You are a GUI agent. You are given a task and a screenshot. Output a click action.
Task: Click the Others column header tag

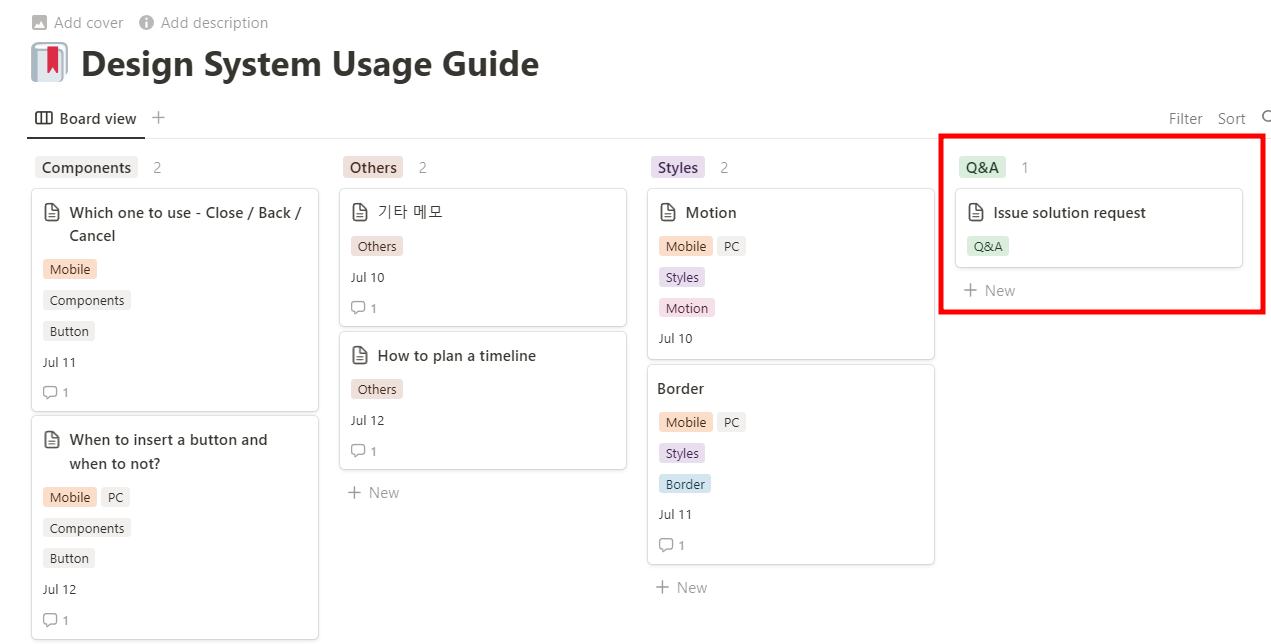pos(373,168)
